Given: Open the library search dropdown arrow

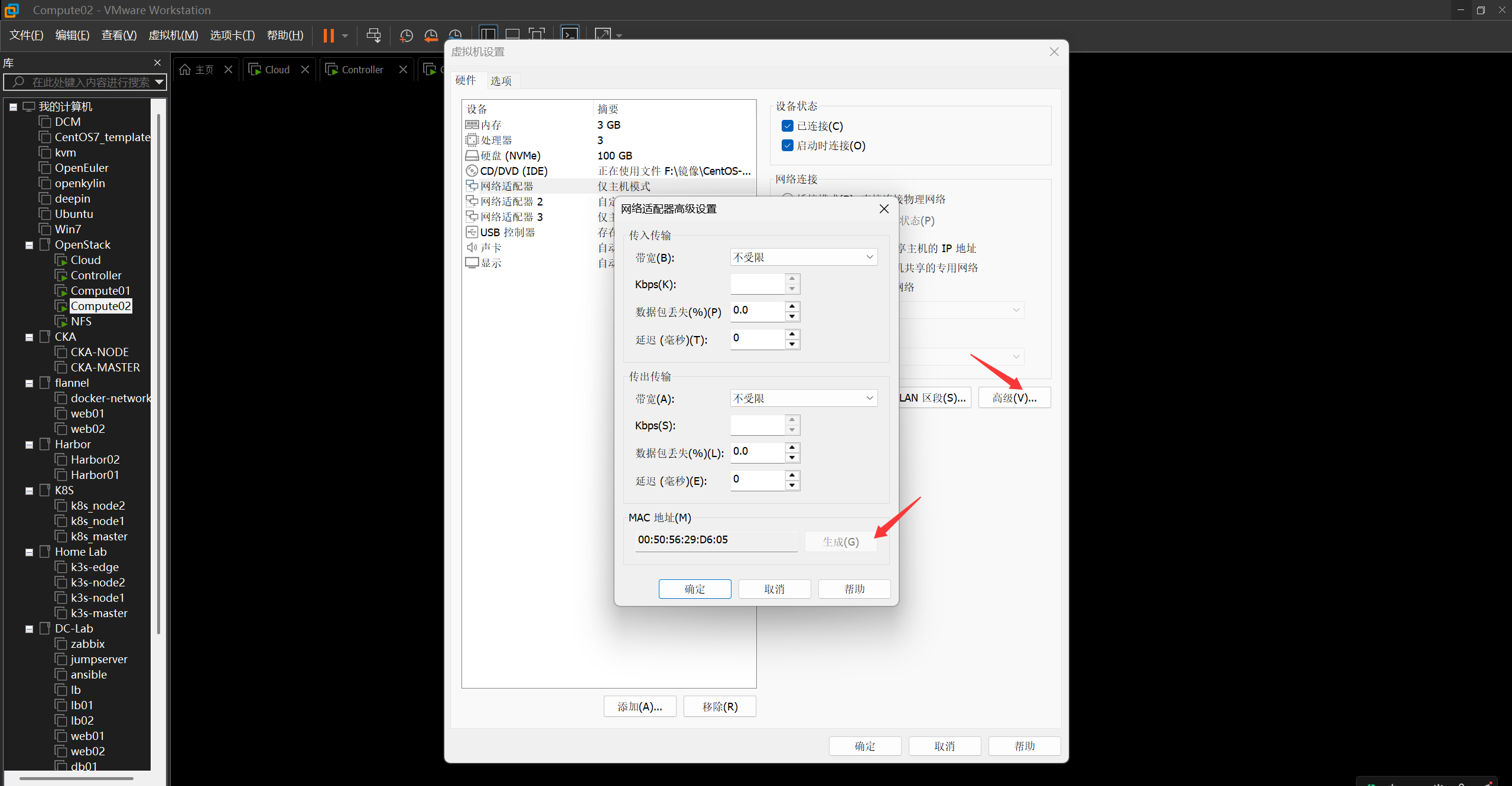Looking at the screenshot, I should click(159, 82).
